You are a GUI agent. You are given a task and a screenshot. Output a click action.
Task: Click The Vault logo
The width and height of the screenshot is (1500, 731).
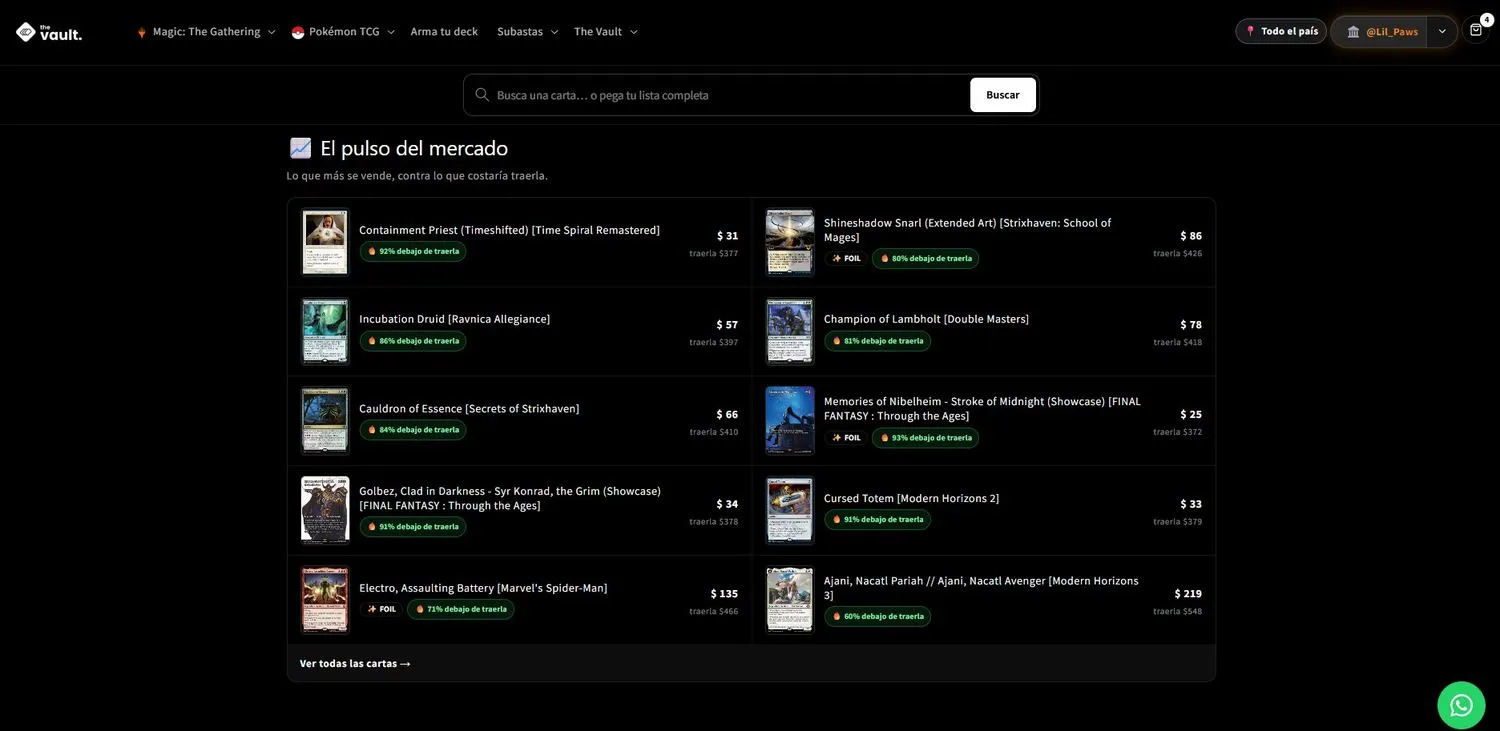pyautogui.click(x=48, y=32)
